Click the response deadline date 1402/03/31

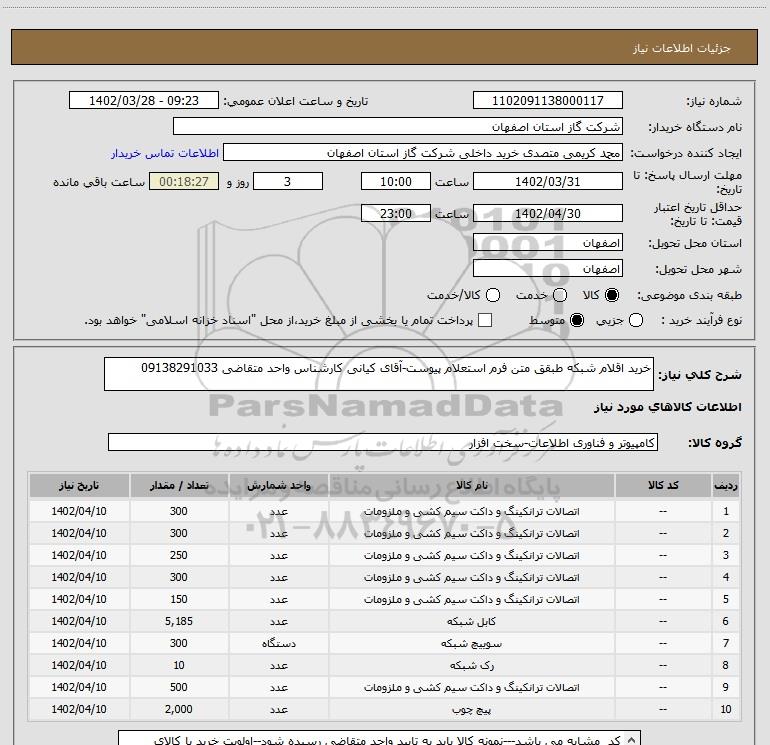548,181
